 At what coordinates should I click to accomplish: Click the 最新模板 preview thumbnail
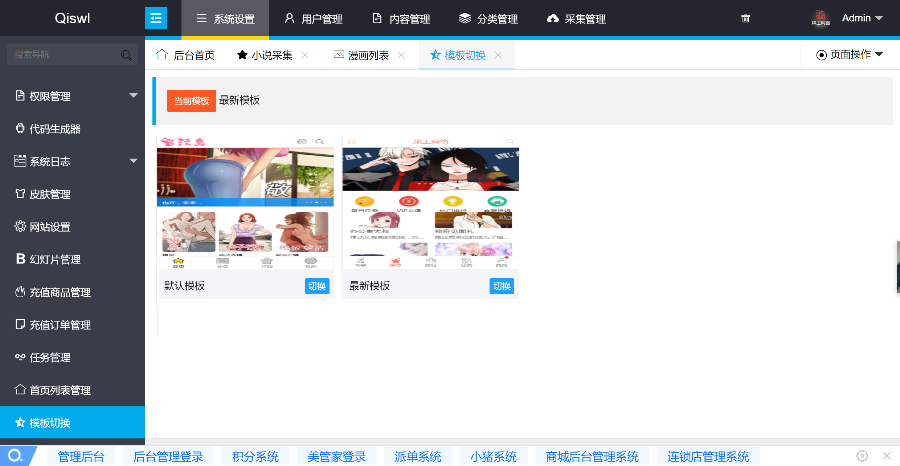430,205
